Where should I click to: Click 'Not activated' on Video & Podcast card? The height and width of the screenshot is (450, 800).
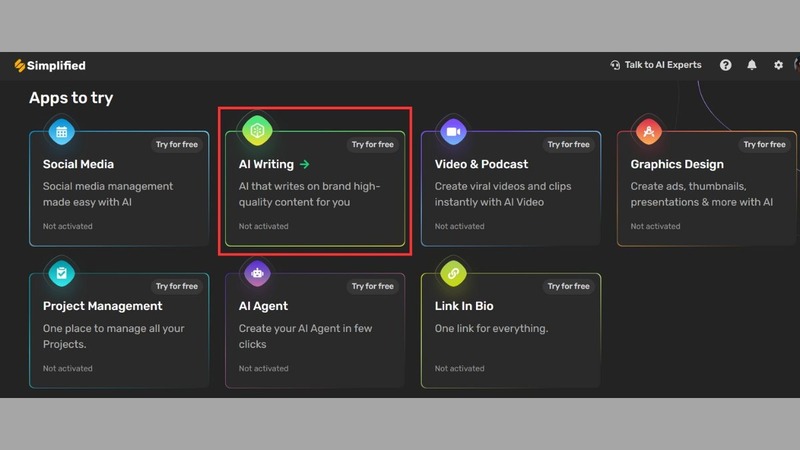(459, 226)
